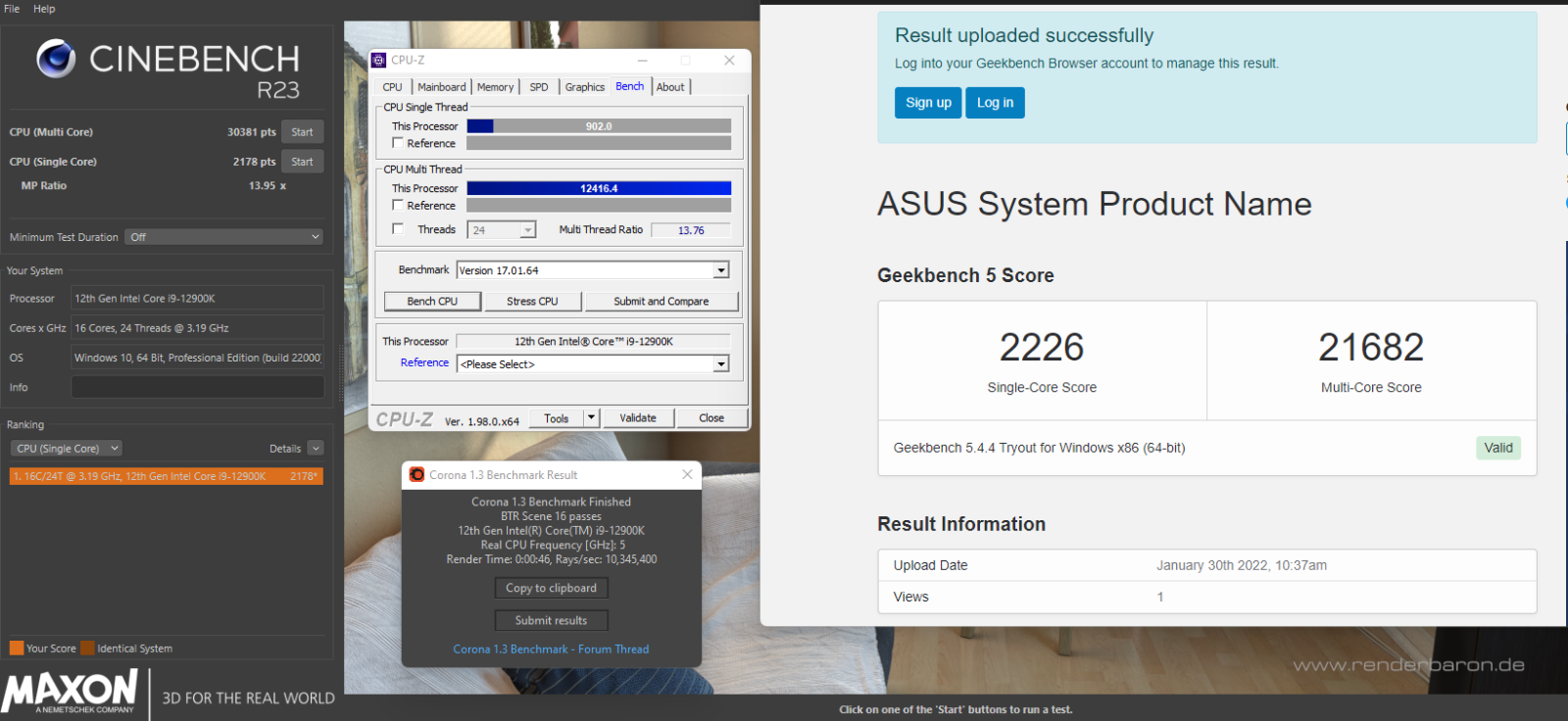Viewport: 1568px width, 721px height.
Task: Toggle the Threads checkbox in CPU-Z
Action: pyautogui.click(x=398, y=229)
